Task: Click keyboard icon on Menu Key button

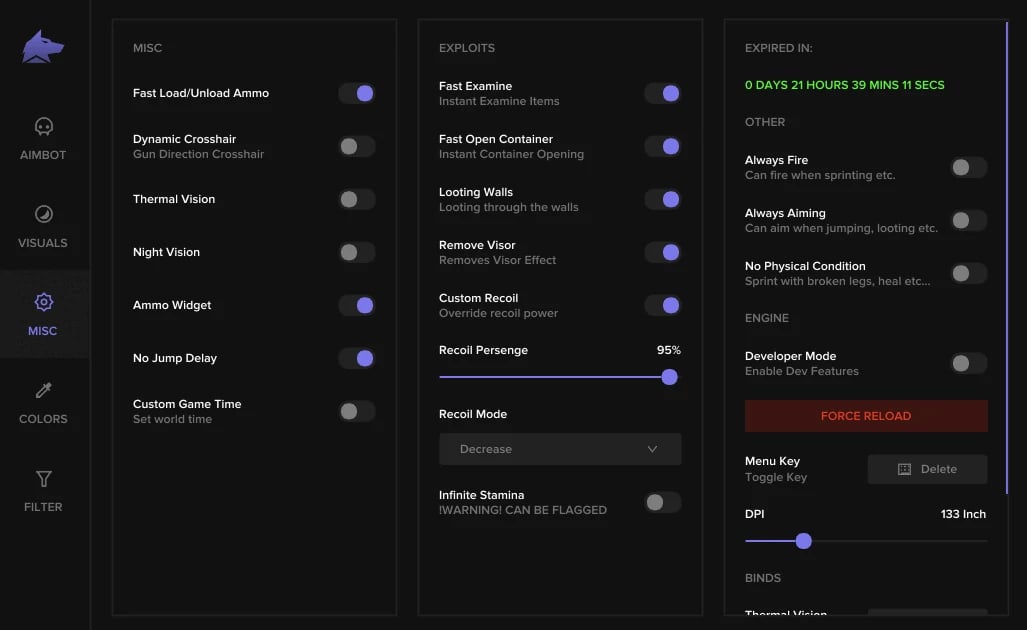Action: pyautogui.click(x=904, y=469)
